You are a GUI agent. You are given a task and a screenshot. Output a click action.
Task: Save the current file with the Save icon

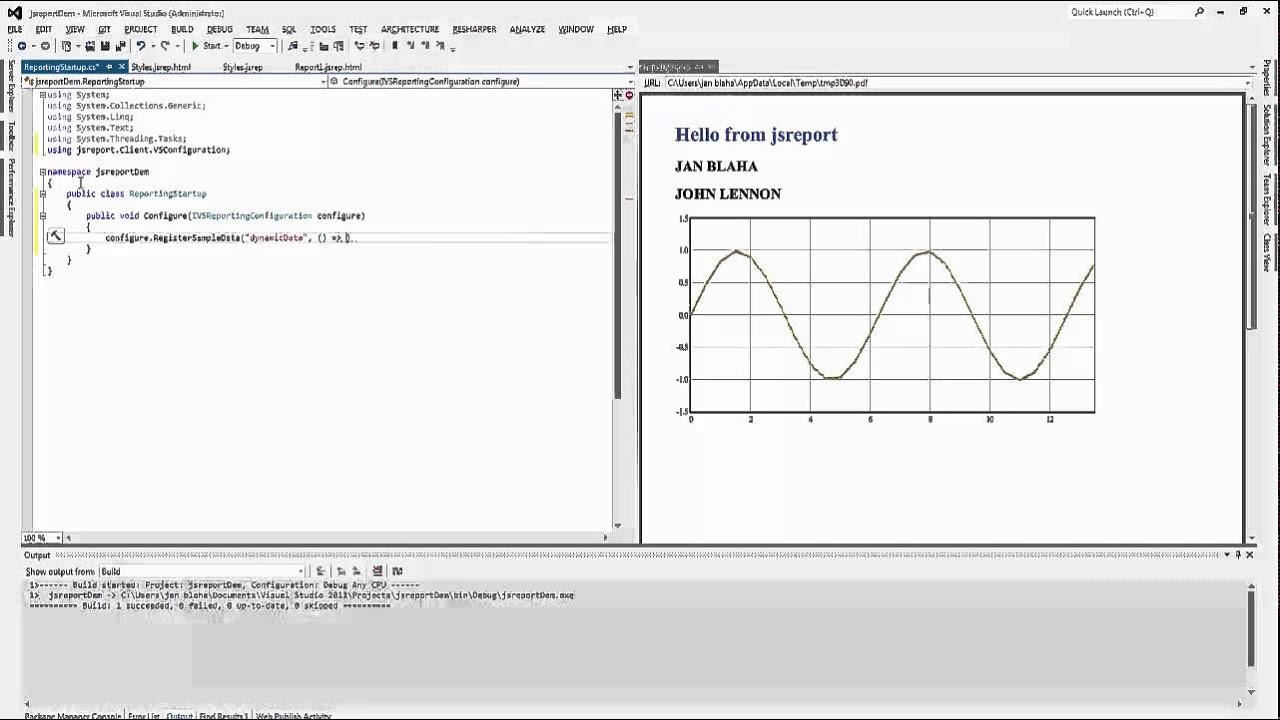105,46
